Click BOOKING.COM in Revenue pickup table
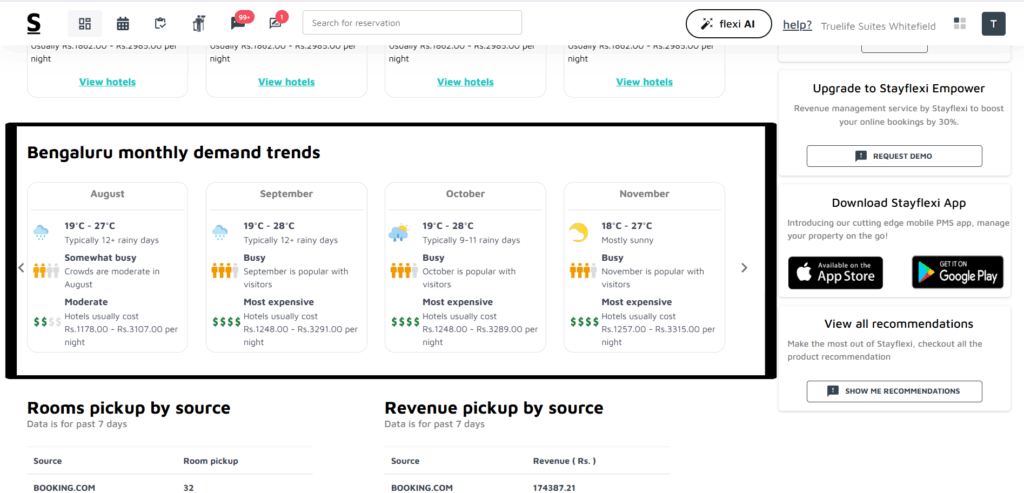This screenshot has height=493, width=1024. [x=422, y=487]
